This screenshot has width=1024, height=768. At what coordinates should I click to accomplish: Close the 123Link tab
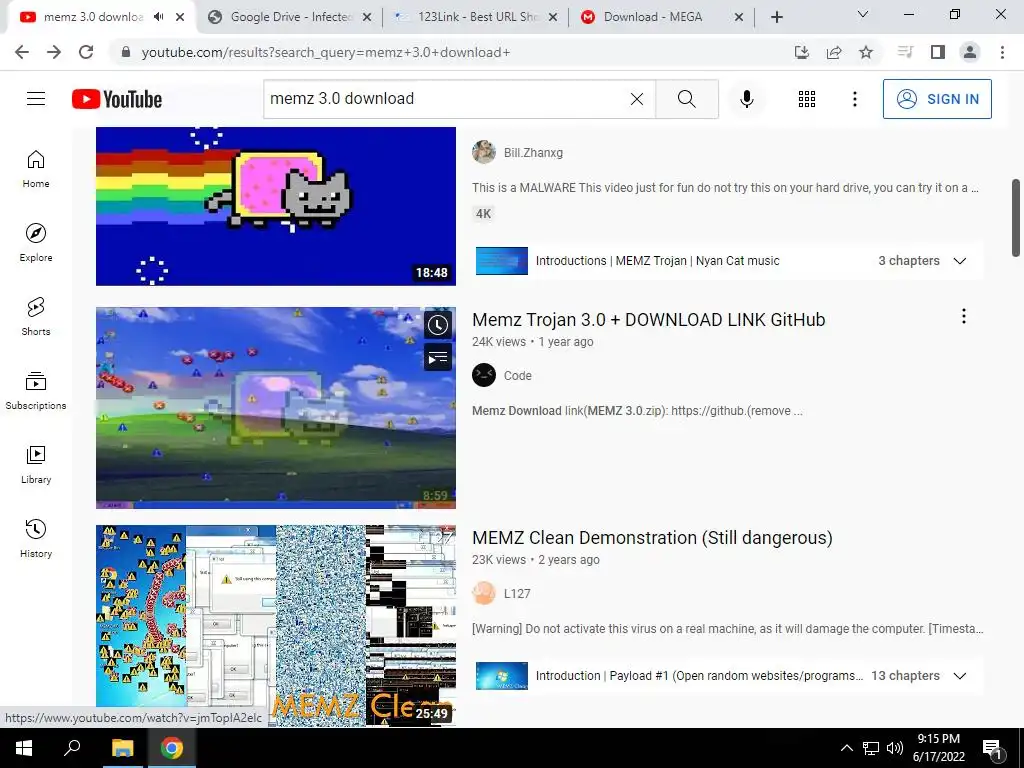point(553,18)
